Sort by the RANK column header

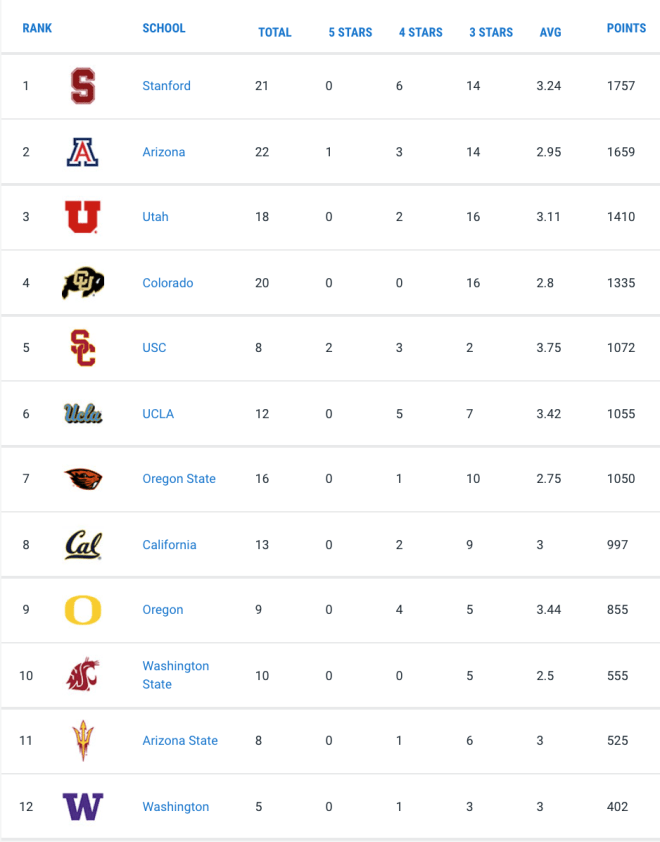pos(37,28)
